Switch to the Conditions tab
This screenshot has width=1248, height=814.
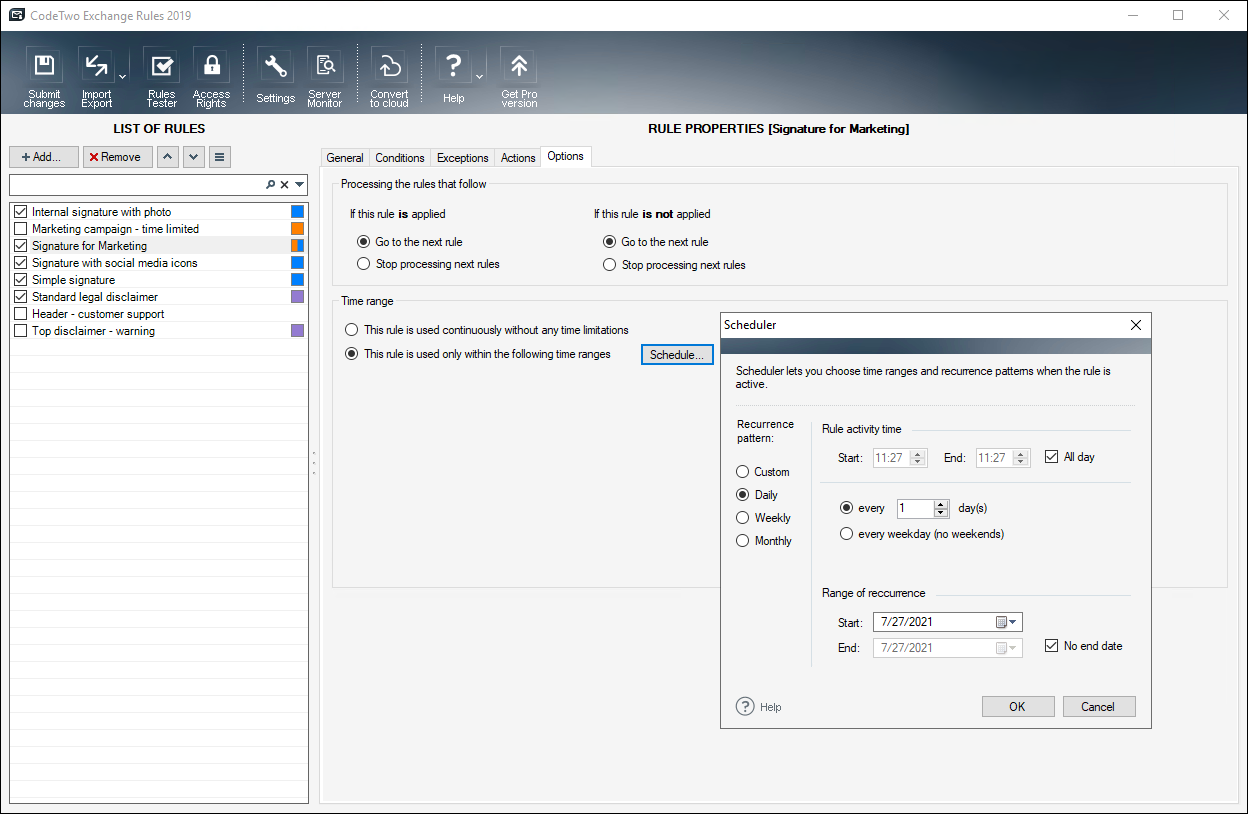point(400,158)
